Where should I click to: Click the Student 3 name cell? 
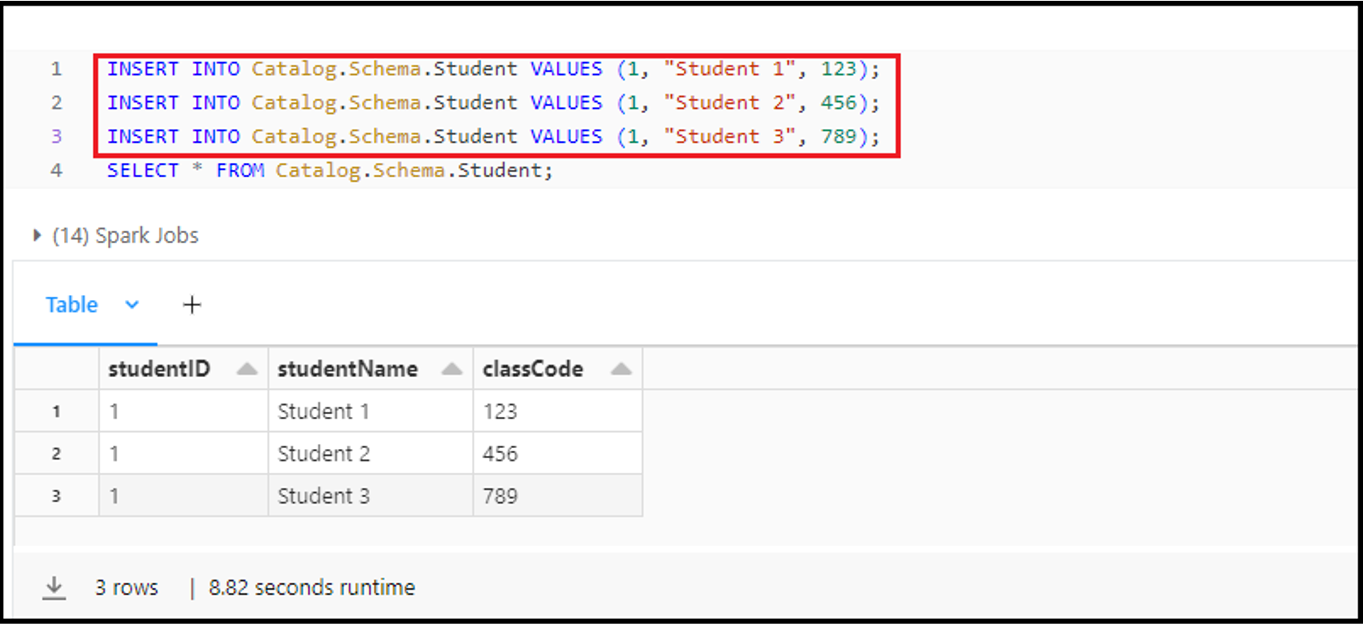coord(324,496)
